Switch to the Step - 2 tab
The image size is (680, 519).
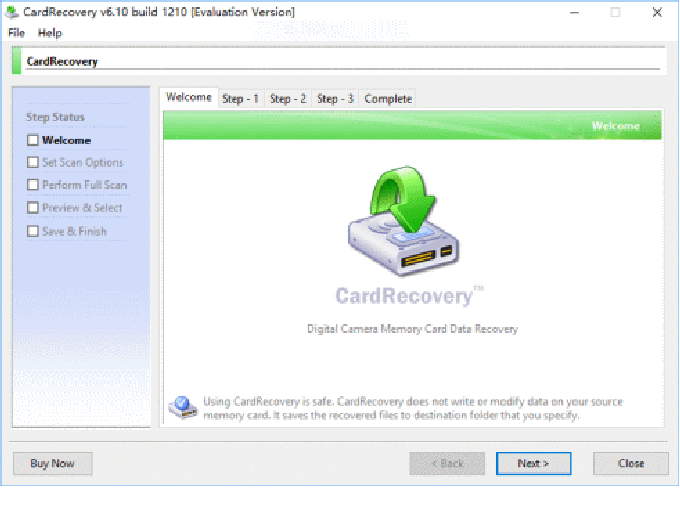pos(288,99)
